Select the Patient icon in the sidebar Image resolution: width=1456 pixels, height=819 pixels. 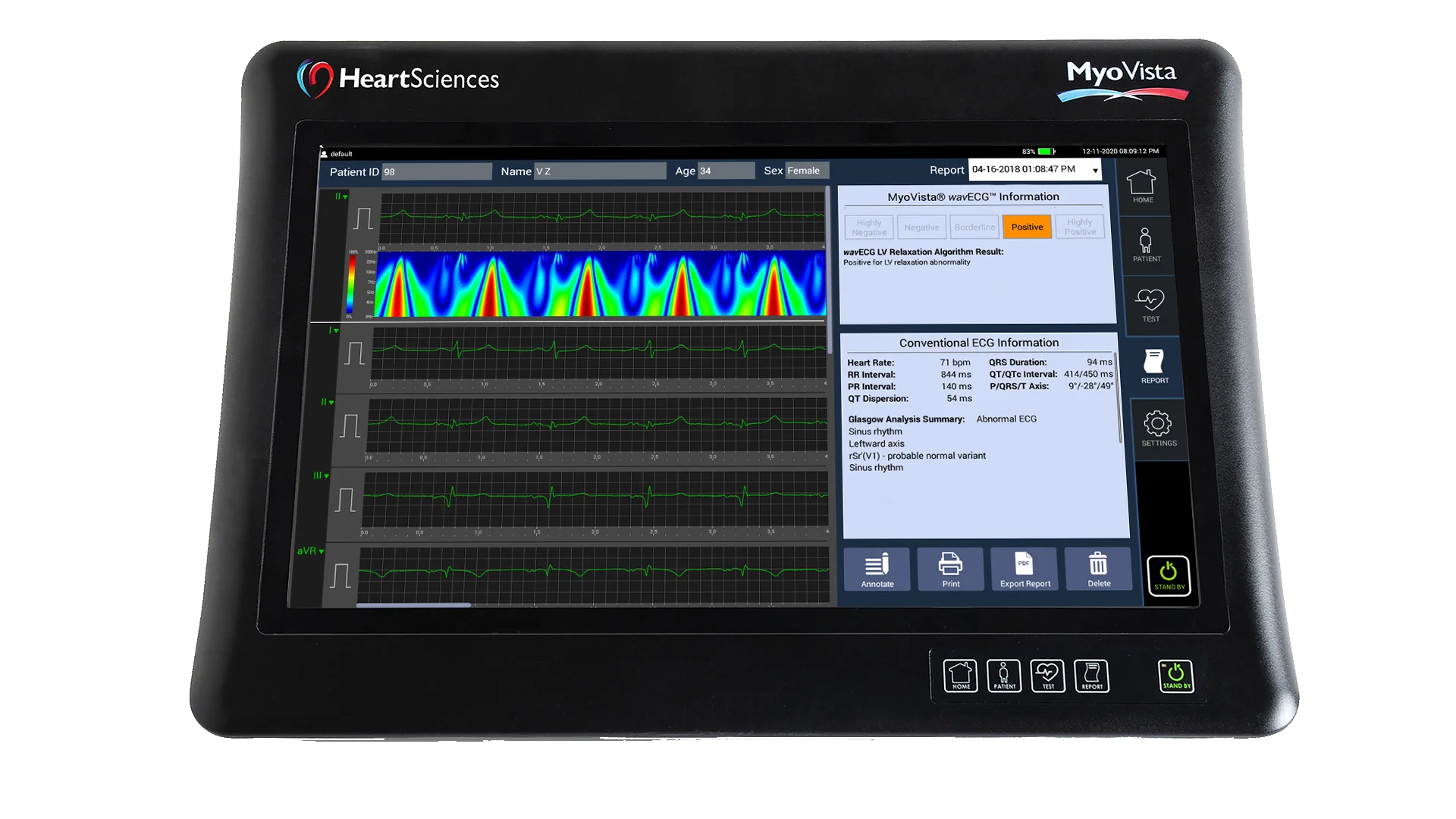click(x=1147, y=244)
